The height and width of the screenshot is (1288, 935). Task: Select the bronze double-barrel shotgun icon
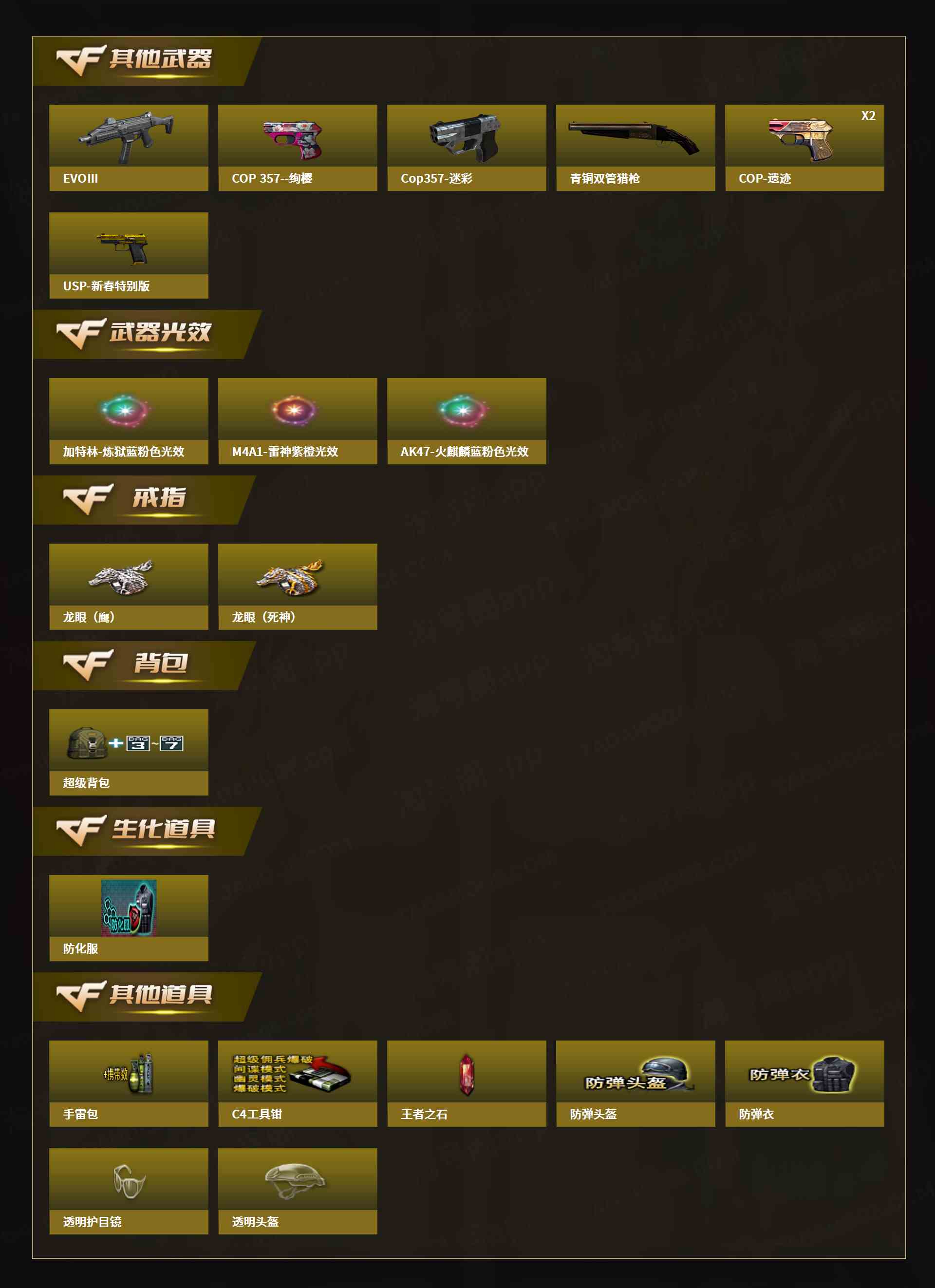pyautogui.click(x=634, y=137)
